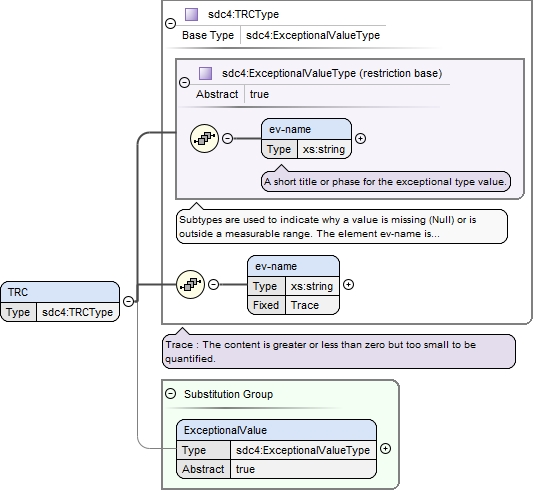Expand the ev-name element with Fixed Trace

[x=348, y=284]
